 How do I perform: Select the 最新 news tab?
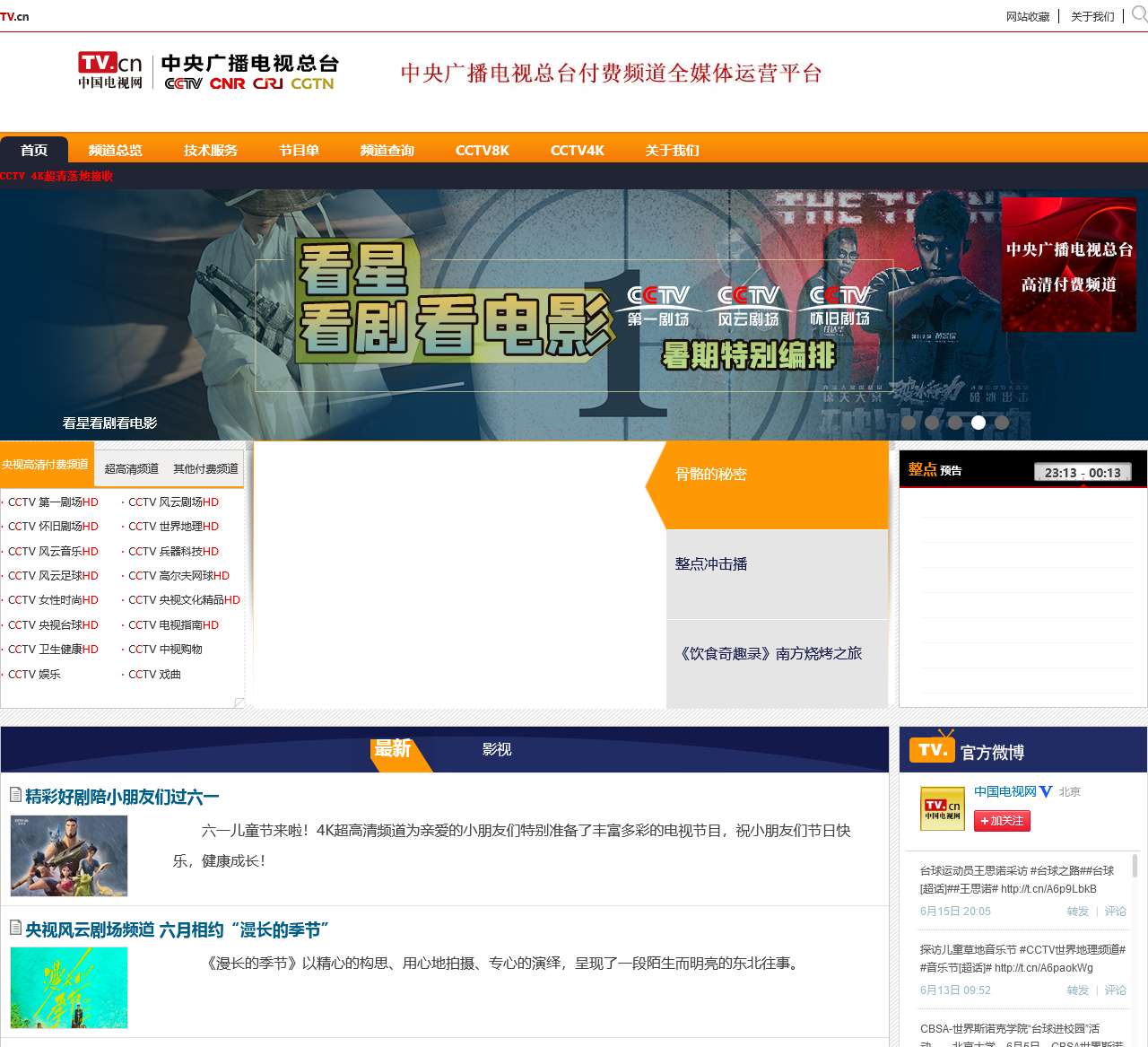point(393,748)
